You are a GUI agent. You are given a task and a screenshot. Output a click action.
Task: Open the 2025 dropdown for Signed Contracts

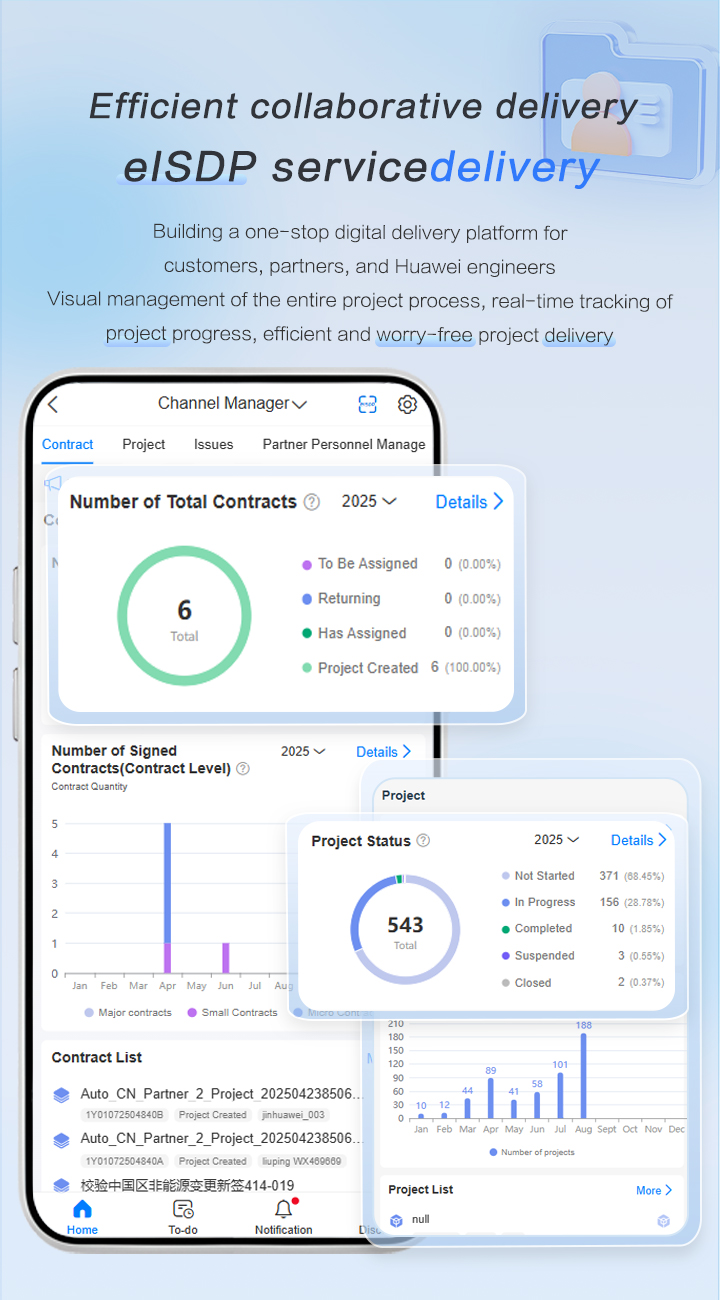click(303, 751)
